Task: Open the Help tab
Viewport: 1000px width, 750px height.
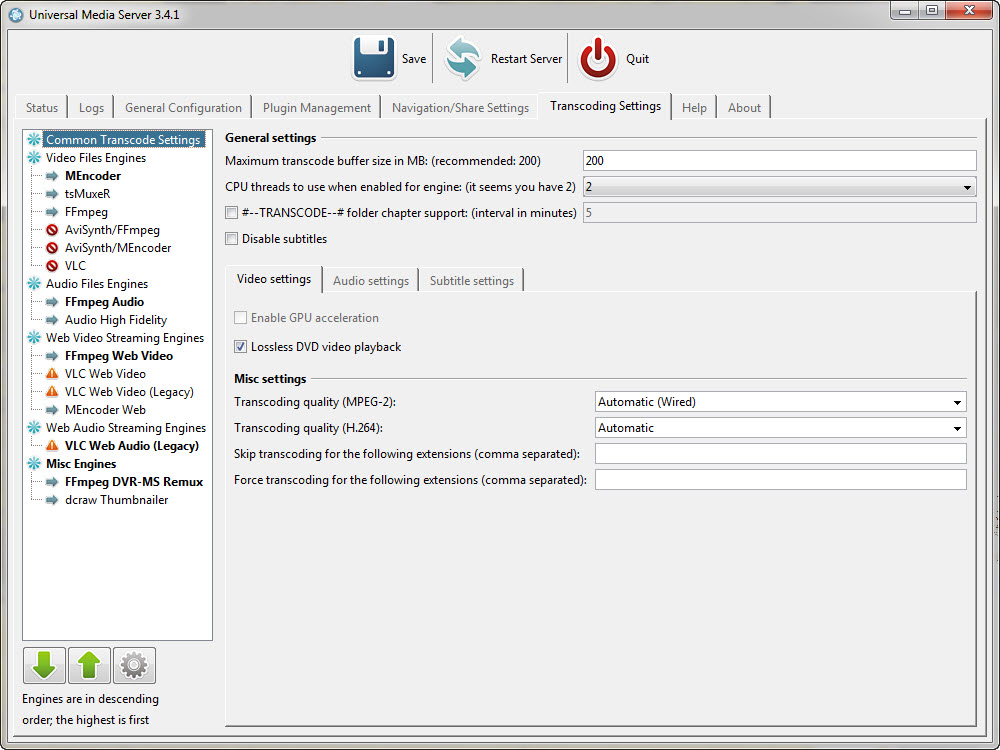Action: [x=694, y=108]
